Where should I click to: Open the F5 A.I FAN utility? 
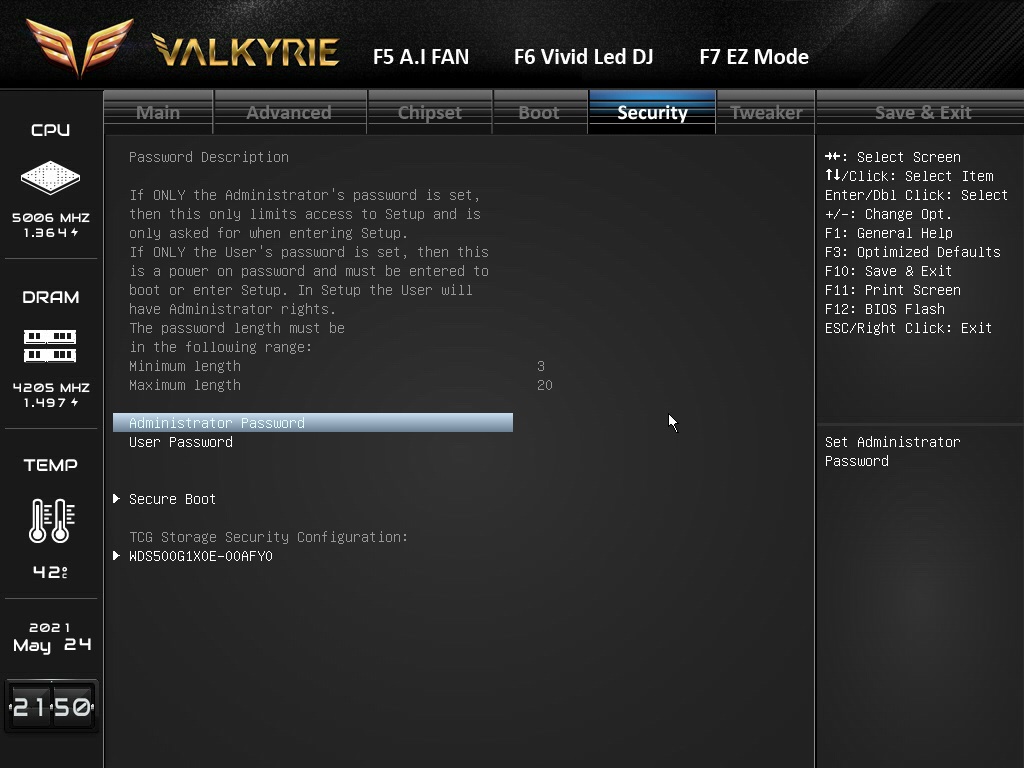(x=420, y=57)
